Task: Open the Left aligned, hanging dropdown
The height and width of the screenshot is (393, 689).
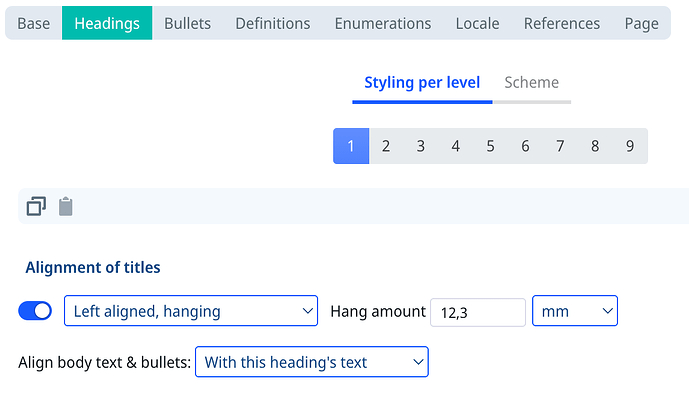Action: click(191, 311)
